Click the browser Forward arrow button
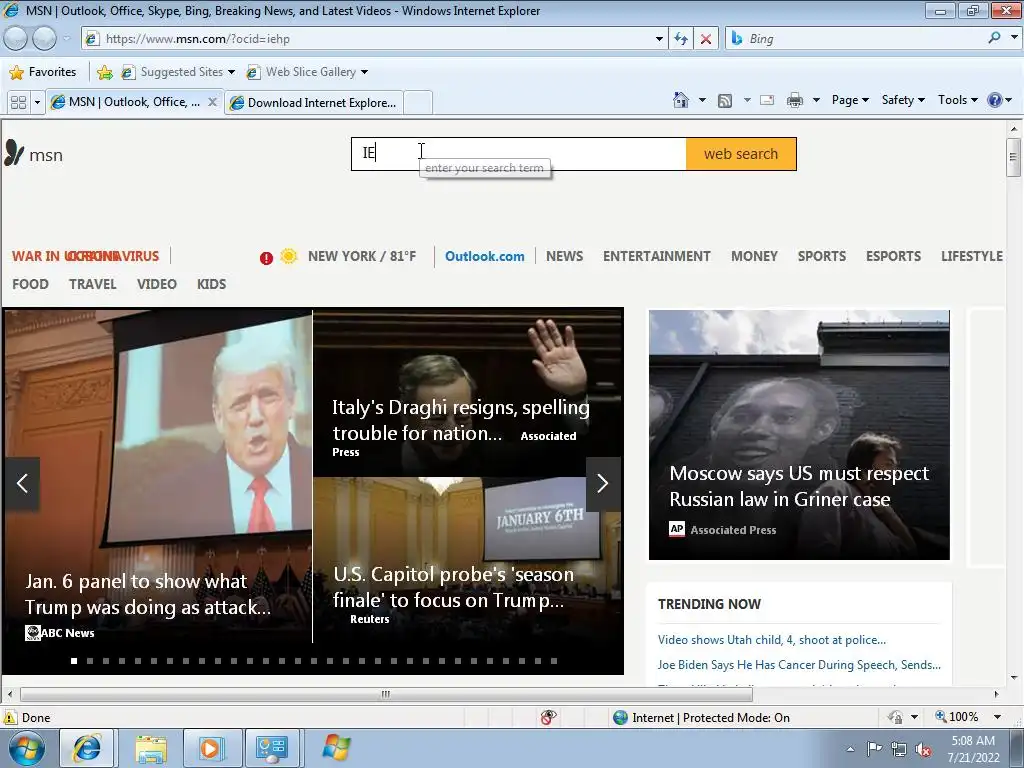This screenshot has height=768, width=1024. click(44, 39)
